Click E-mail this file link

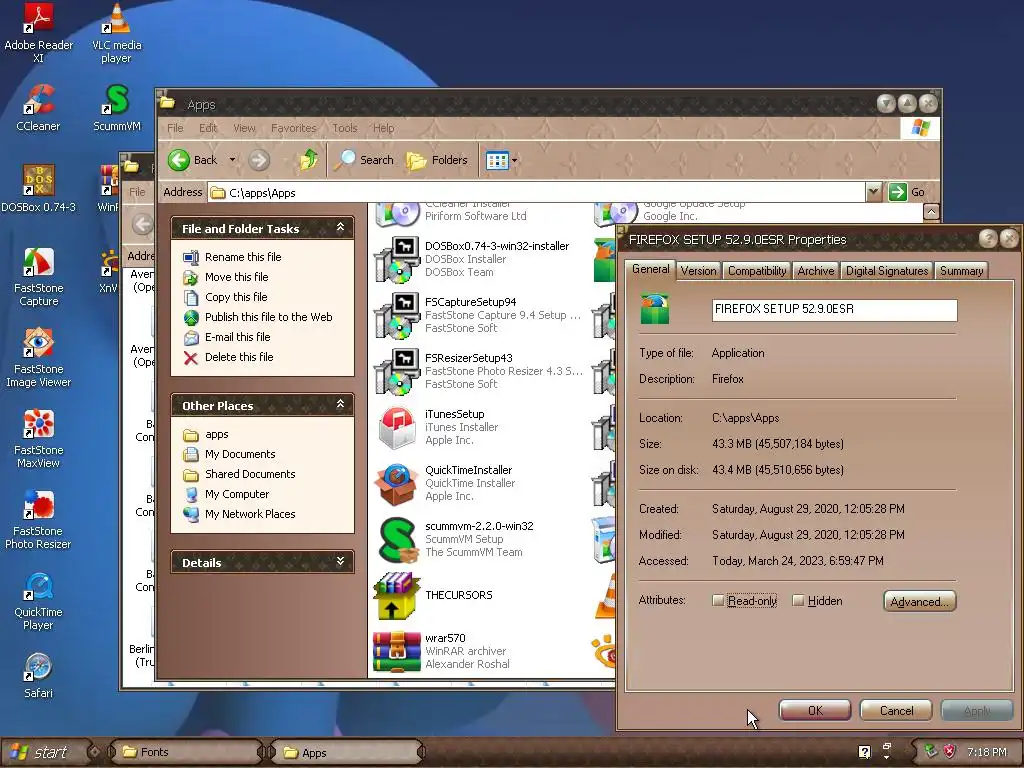click(238, 337)
